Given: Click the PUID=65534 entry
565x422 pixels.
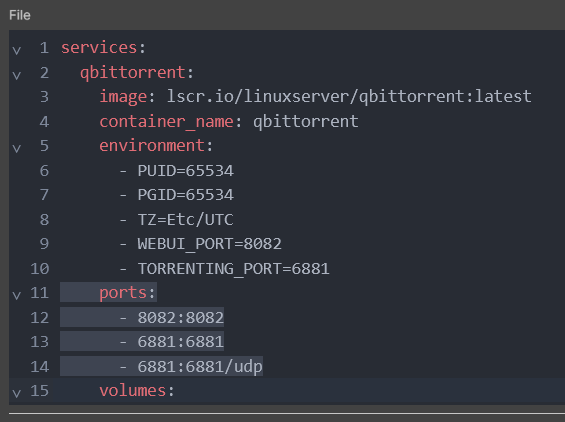Looking at the screenshot, I should coord(186,170).
